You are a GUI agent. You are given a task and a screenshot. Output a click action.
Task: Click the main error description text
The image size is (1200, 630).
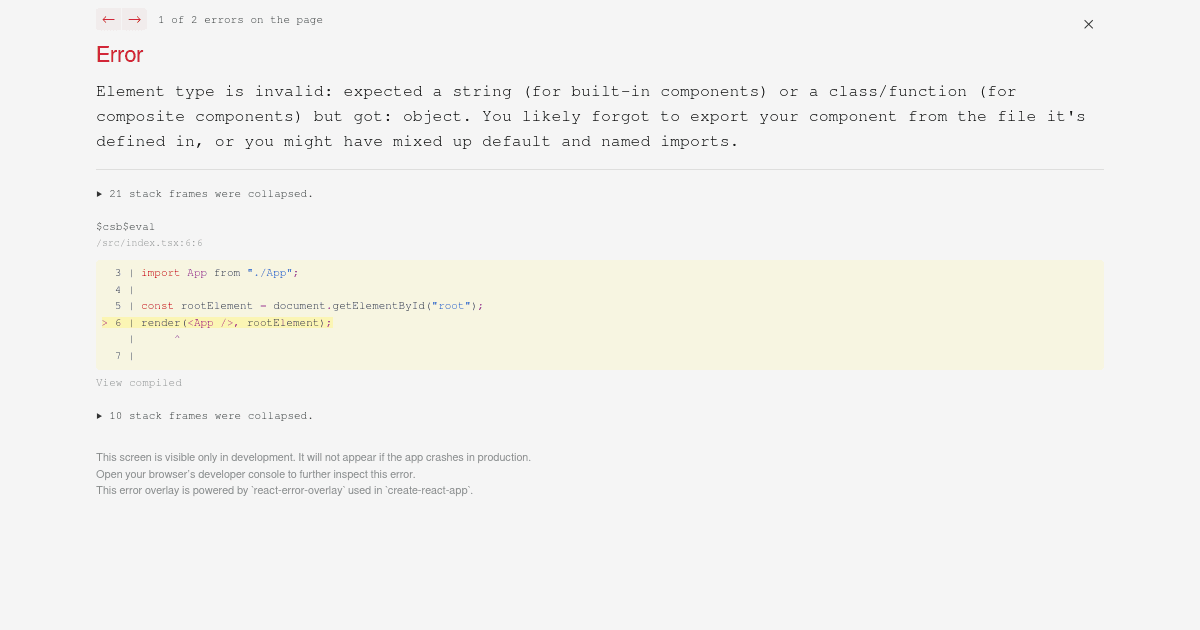click(x=590, y=115)
